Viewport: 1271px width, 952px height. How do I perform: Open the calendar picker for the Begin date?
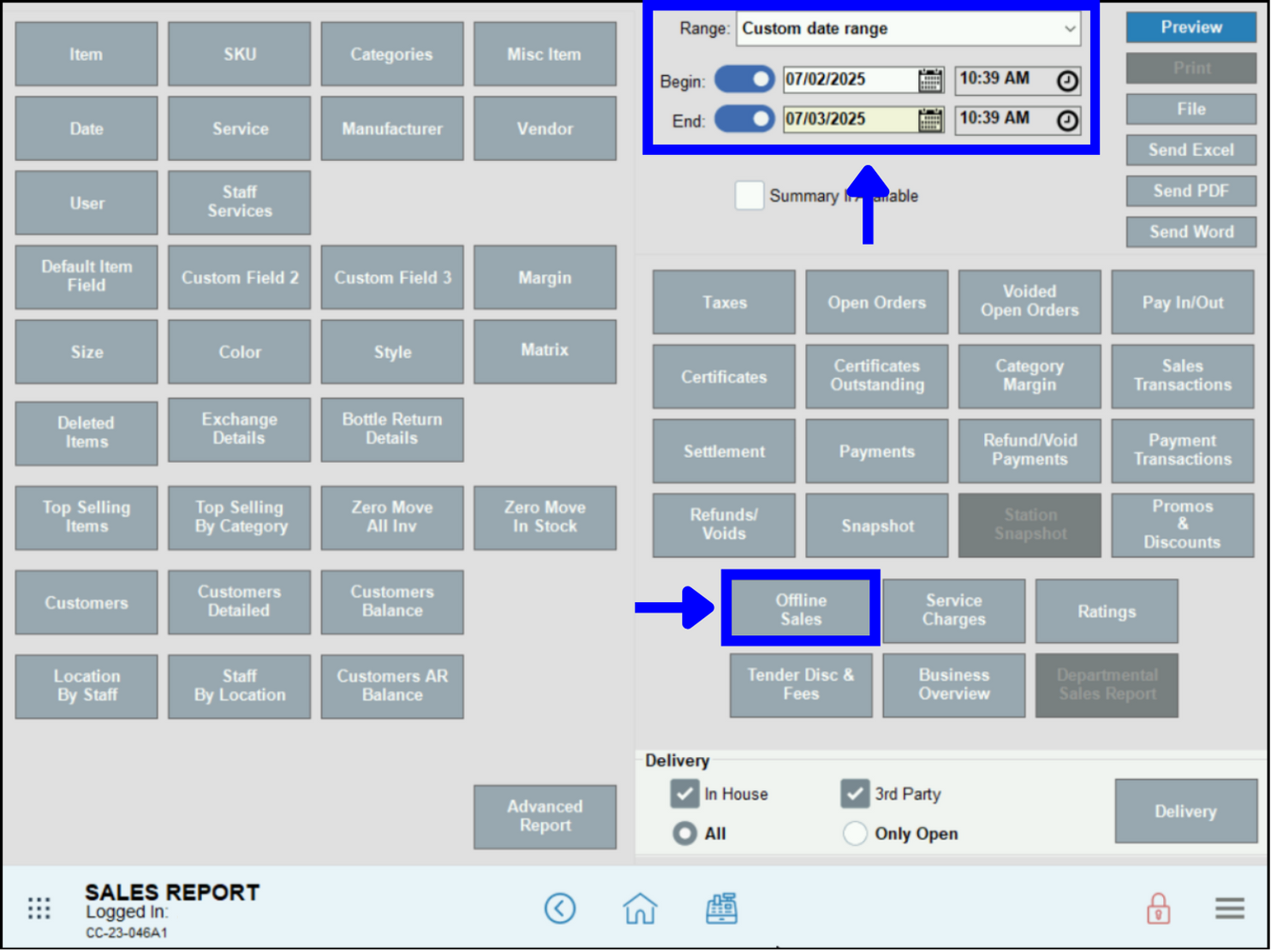(928, 79)
